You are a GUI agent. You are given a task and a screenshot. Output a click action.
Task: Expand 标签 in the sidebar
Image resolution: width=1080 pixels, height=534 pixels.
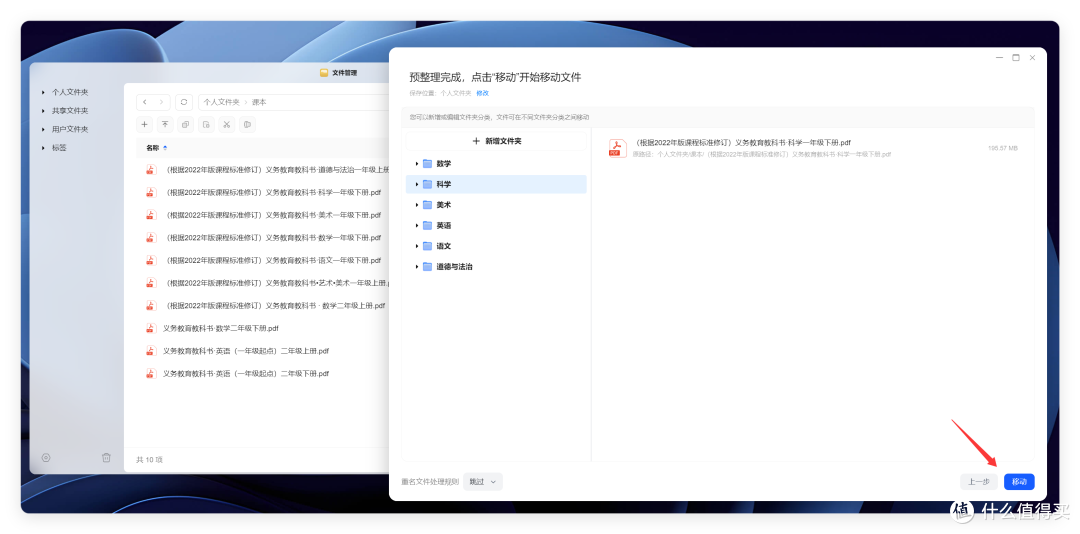pyautogui.click(x=43, y=147)
